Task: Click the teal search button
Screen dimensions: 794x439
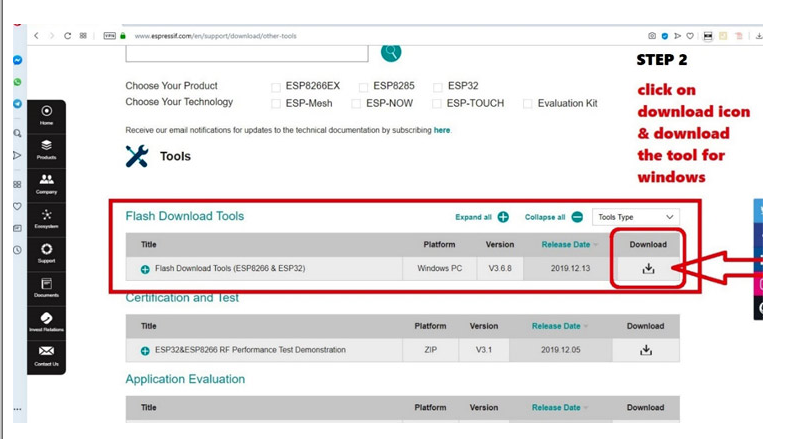Action: tap(391, 52)
